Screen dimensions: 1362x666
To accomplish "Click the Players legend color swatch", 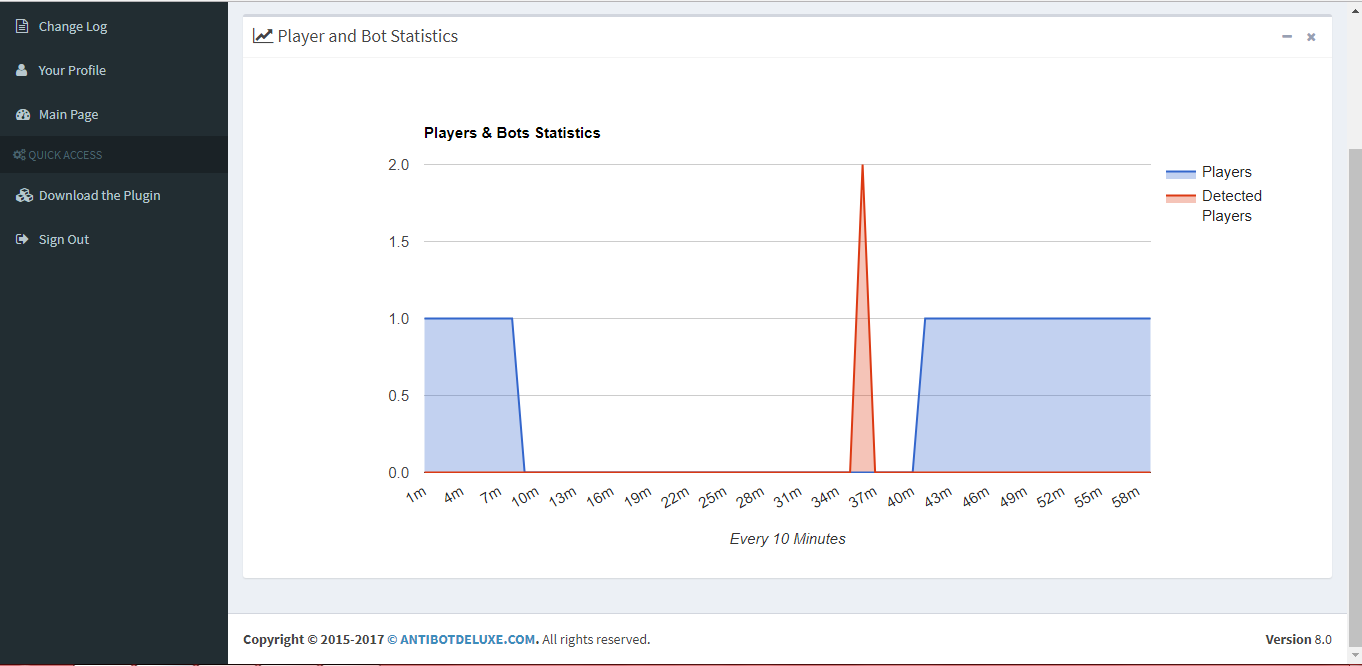I will coord(1181,173).
